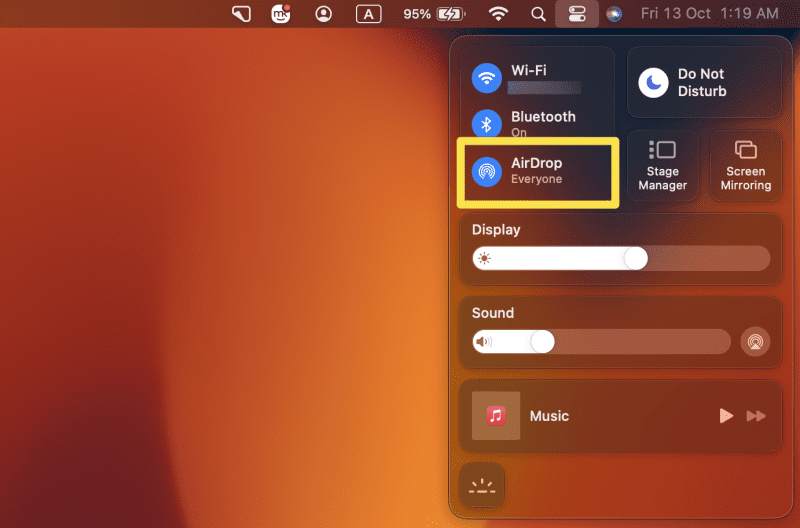Open Wi-Fi menu bar icon
This screenshot has width=800, height=528.
(498, 14)
